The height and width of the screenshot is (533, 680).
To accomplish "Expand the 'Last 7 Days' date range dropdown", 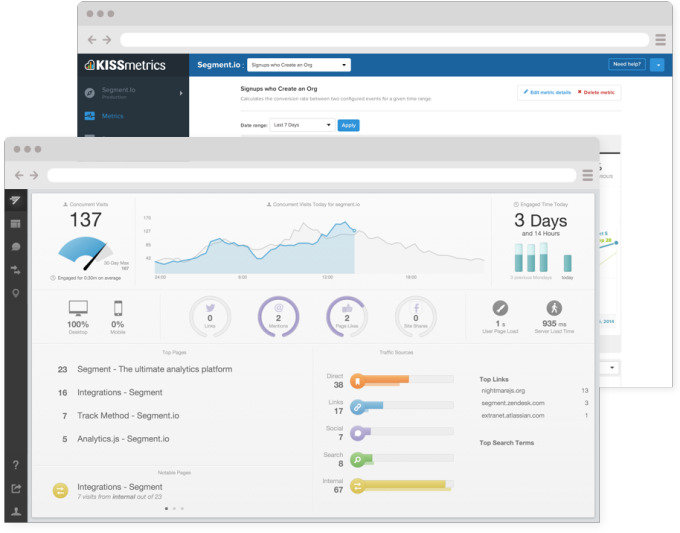I will pyautogui.click(x=303, y=125).
